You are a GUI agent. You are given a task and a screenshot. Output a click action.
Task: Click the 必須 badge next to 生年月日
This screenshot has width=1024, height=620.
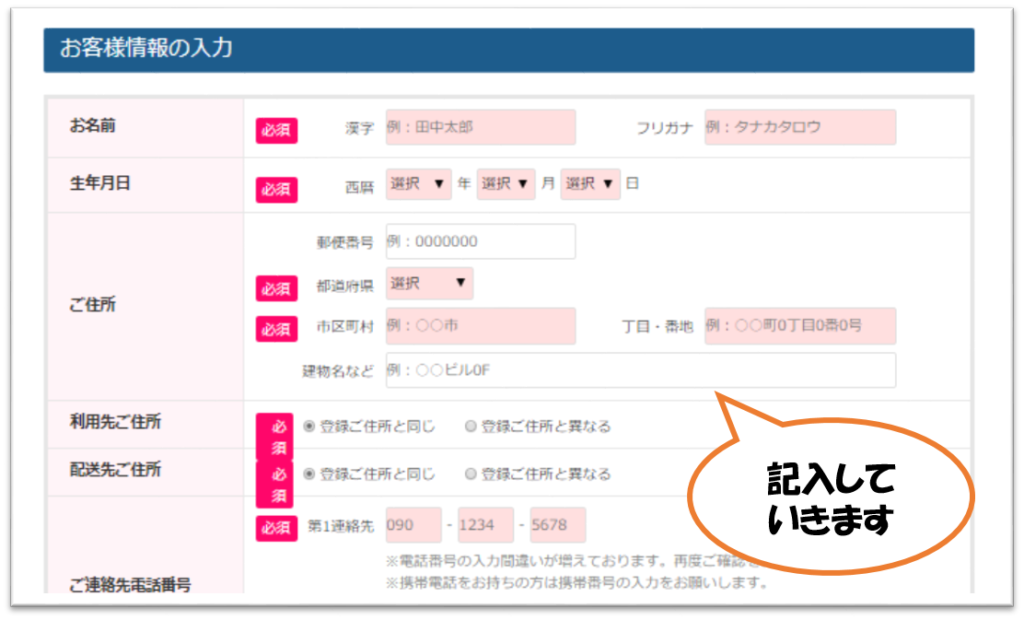[x=276, y=188]
